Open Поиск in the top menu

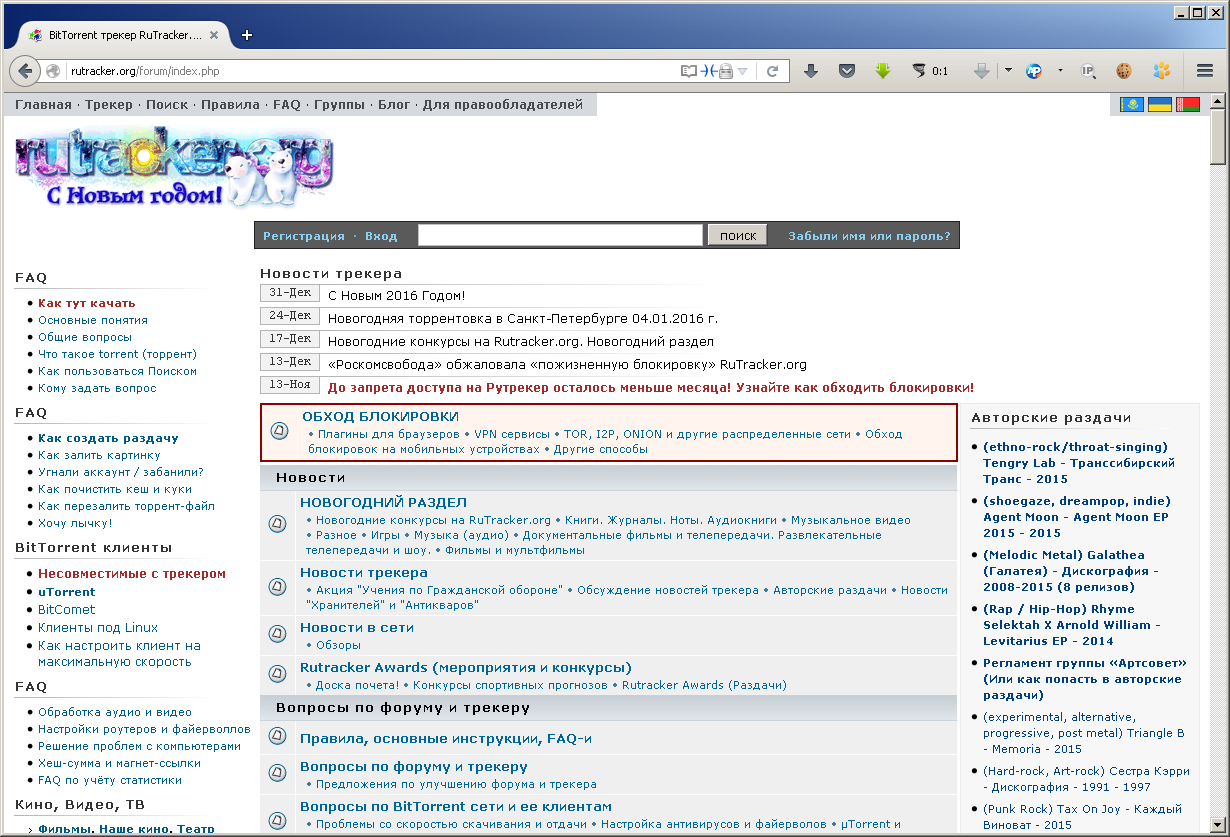pos(167,104)
